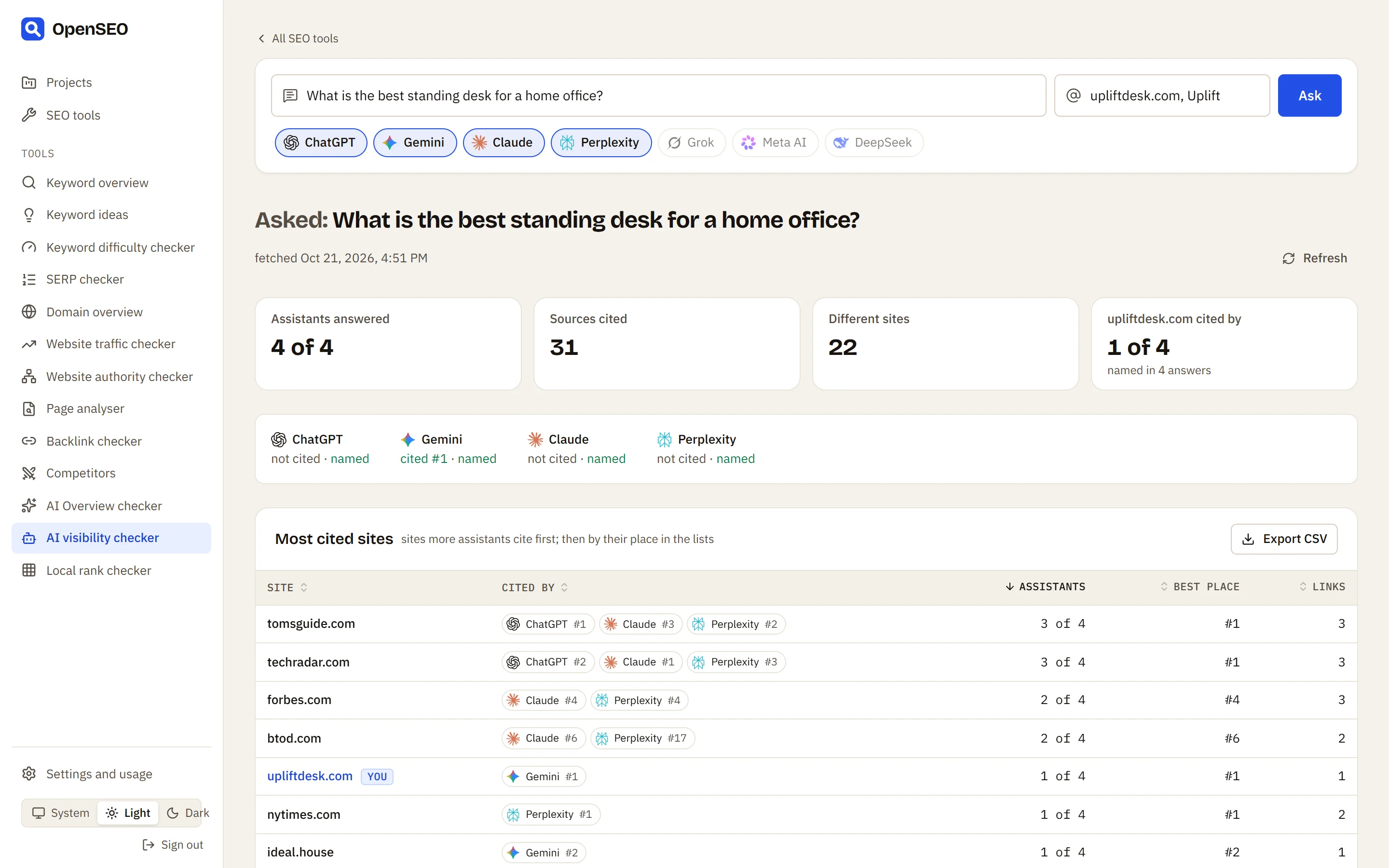Focus the upliftdesk.com brand input field

(1162, 95)
